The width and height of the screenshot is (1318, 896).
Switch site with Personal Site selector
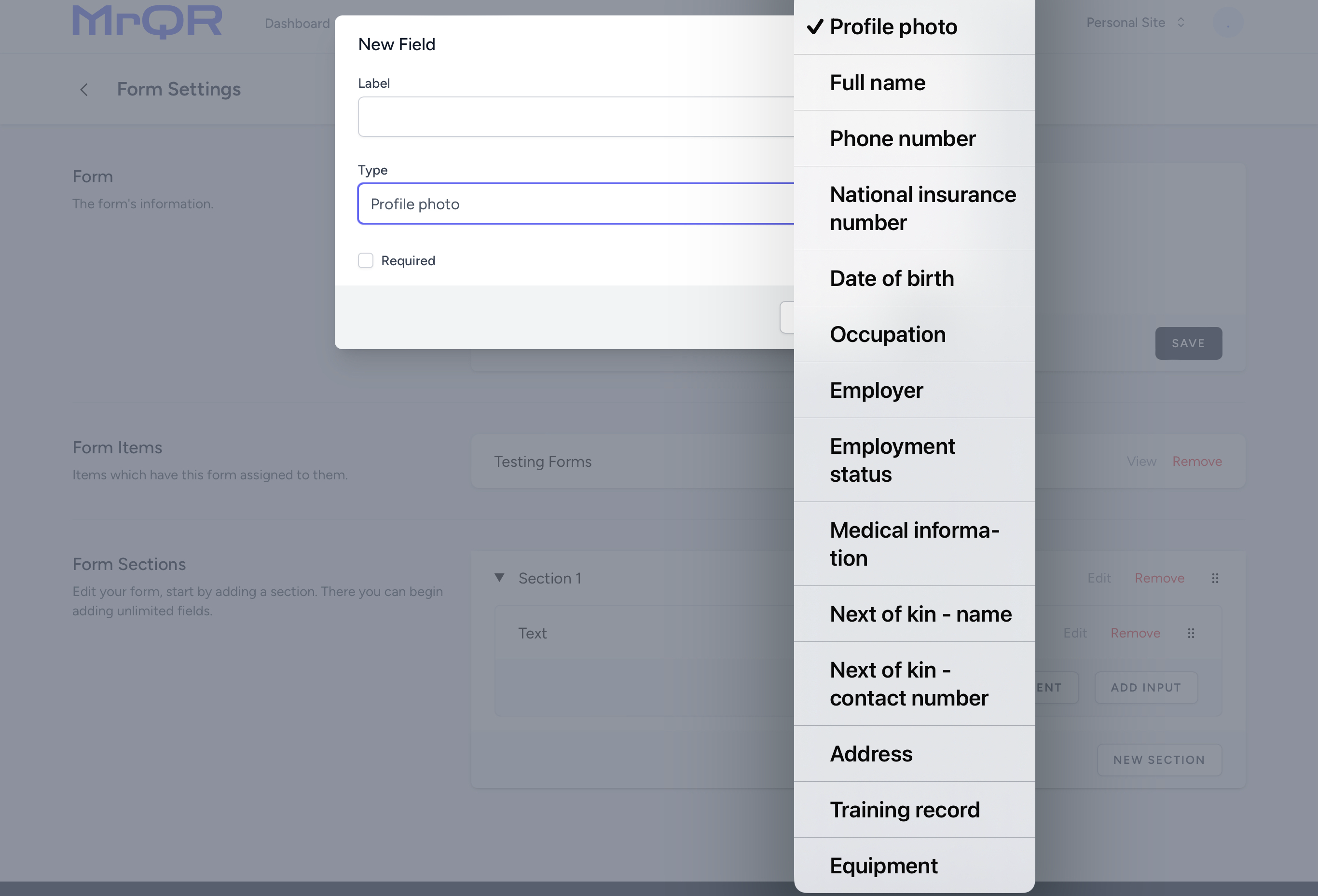pyautogui.click(x=1135, y=23)
